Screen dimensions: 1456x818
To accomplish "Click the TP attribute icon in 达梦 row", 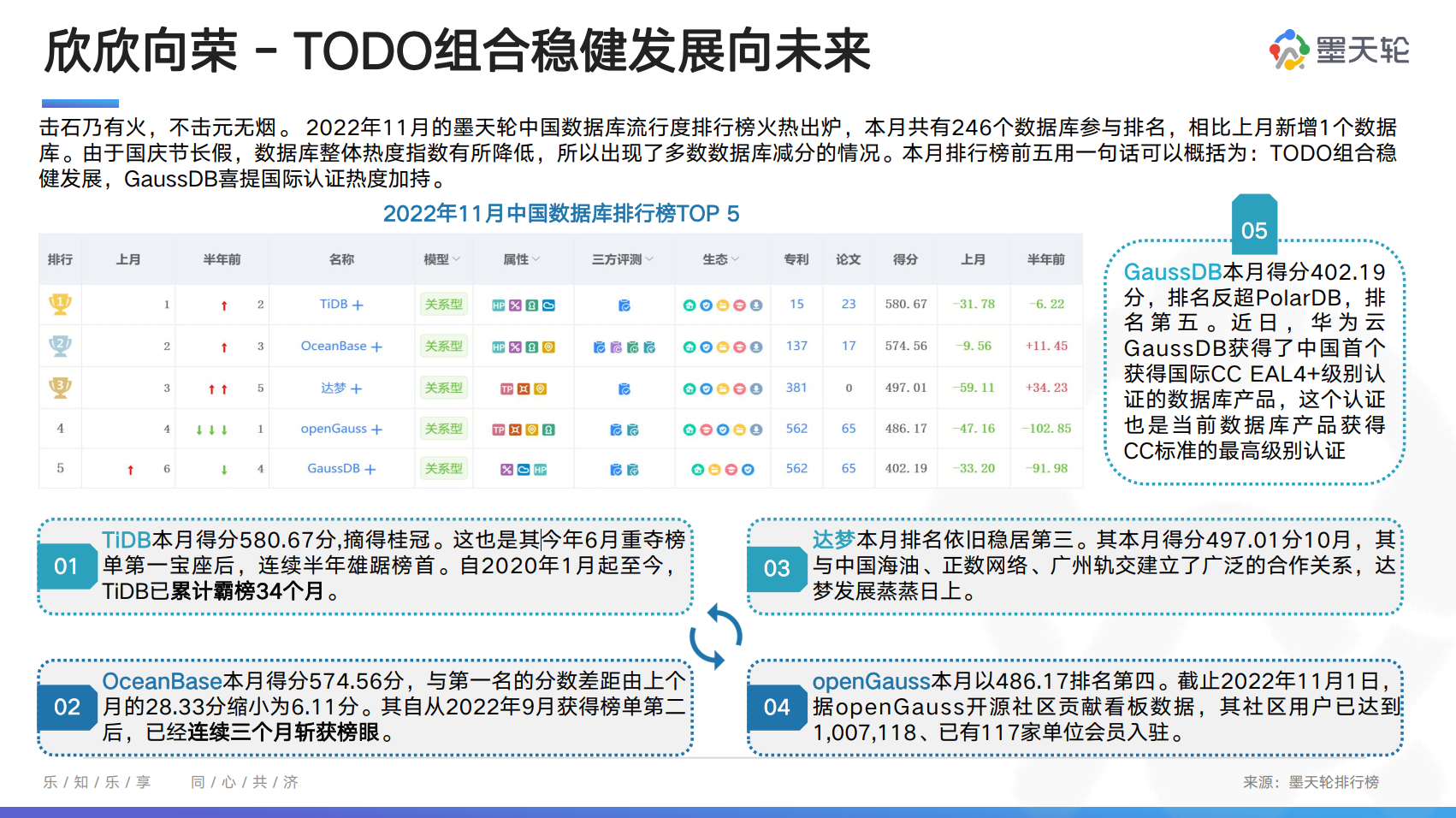I will click(507, 389).
